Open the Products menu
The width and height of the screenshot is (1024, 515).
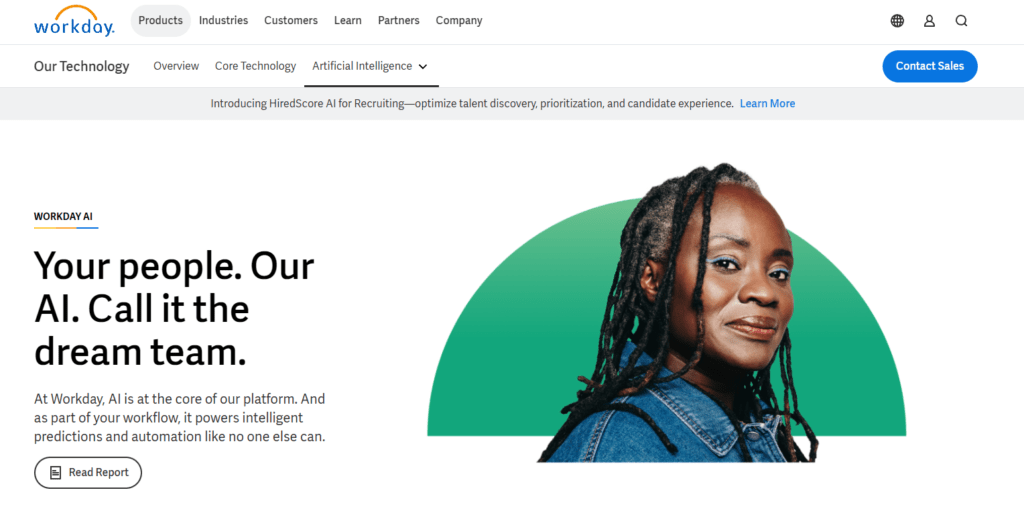(160, 20)
